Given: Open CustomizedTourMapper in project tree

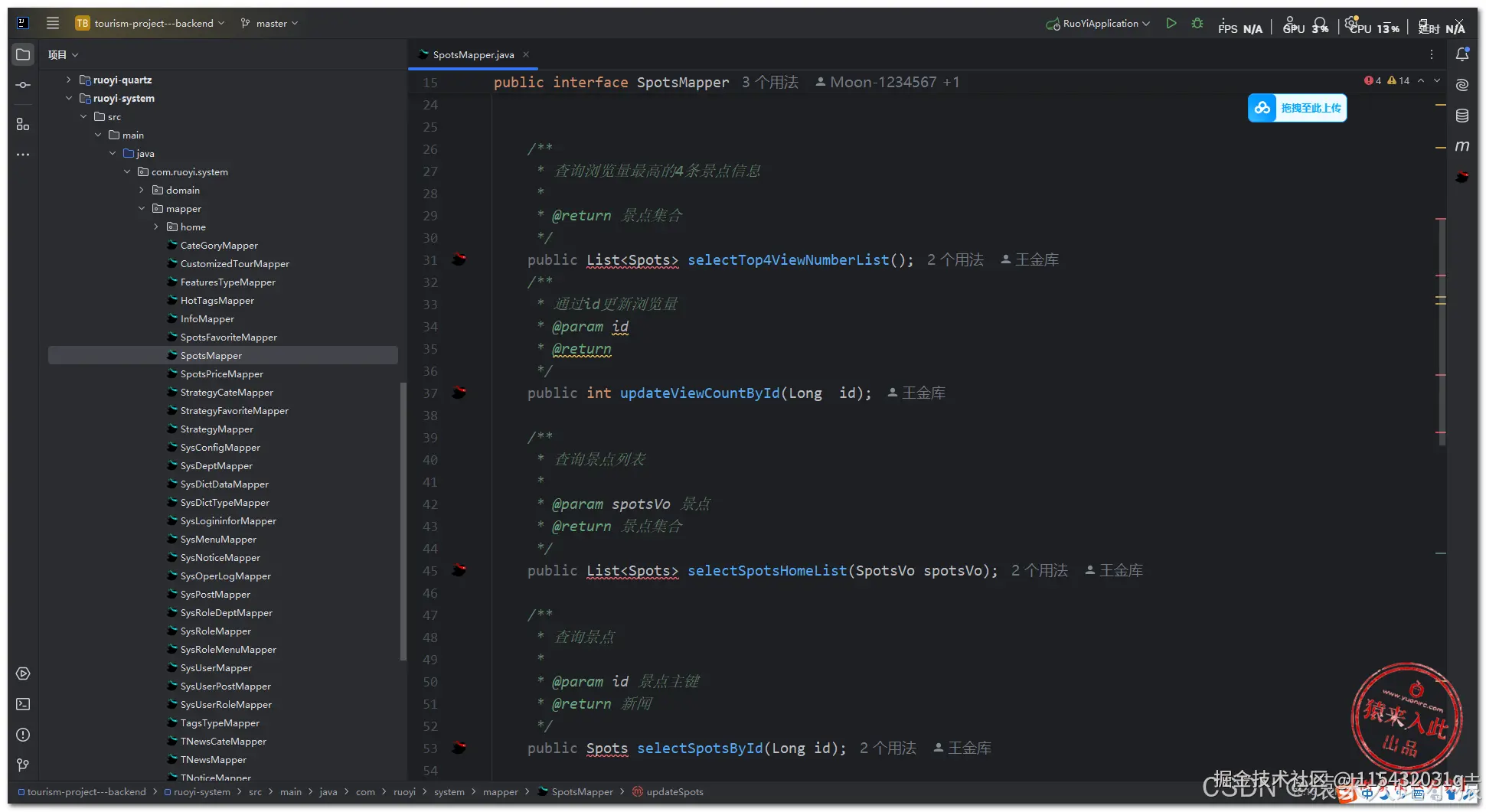Looking at the screenshot, I should coord(234,263).
